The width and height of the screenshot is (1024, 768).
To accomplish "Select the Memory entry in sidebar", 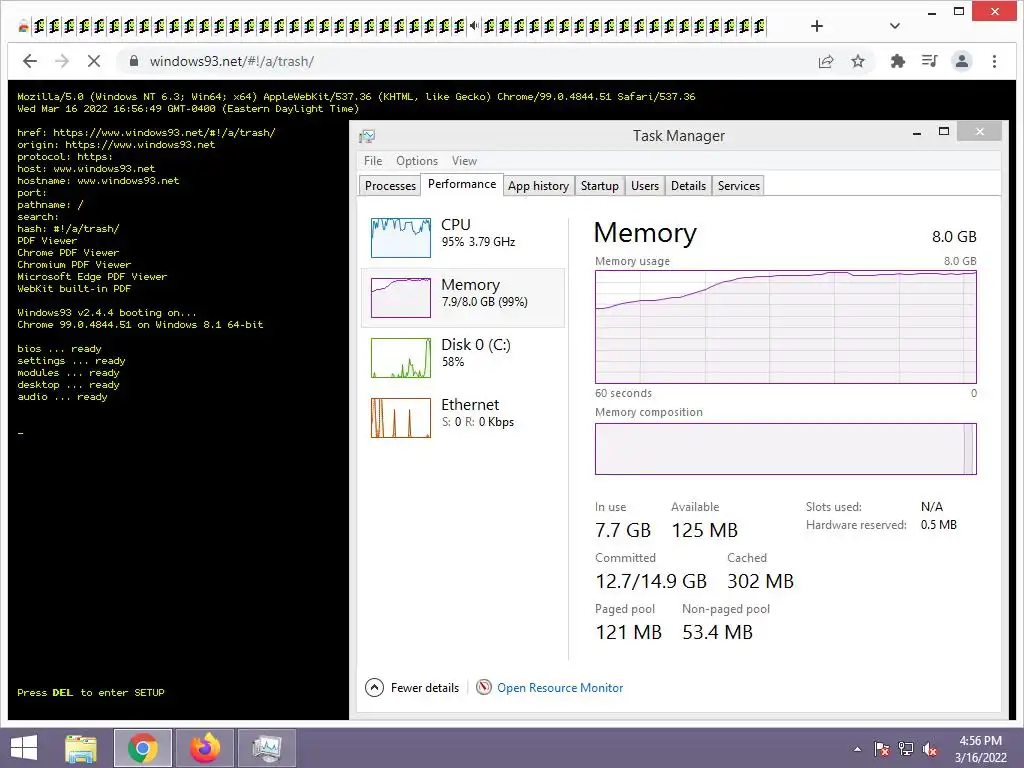I will click(463, 298).
